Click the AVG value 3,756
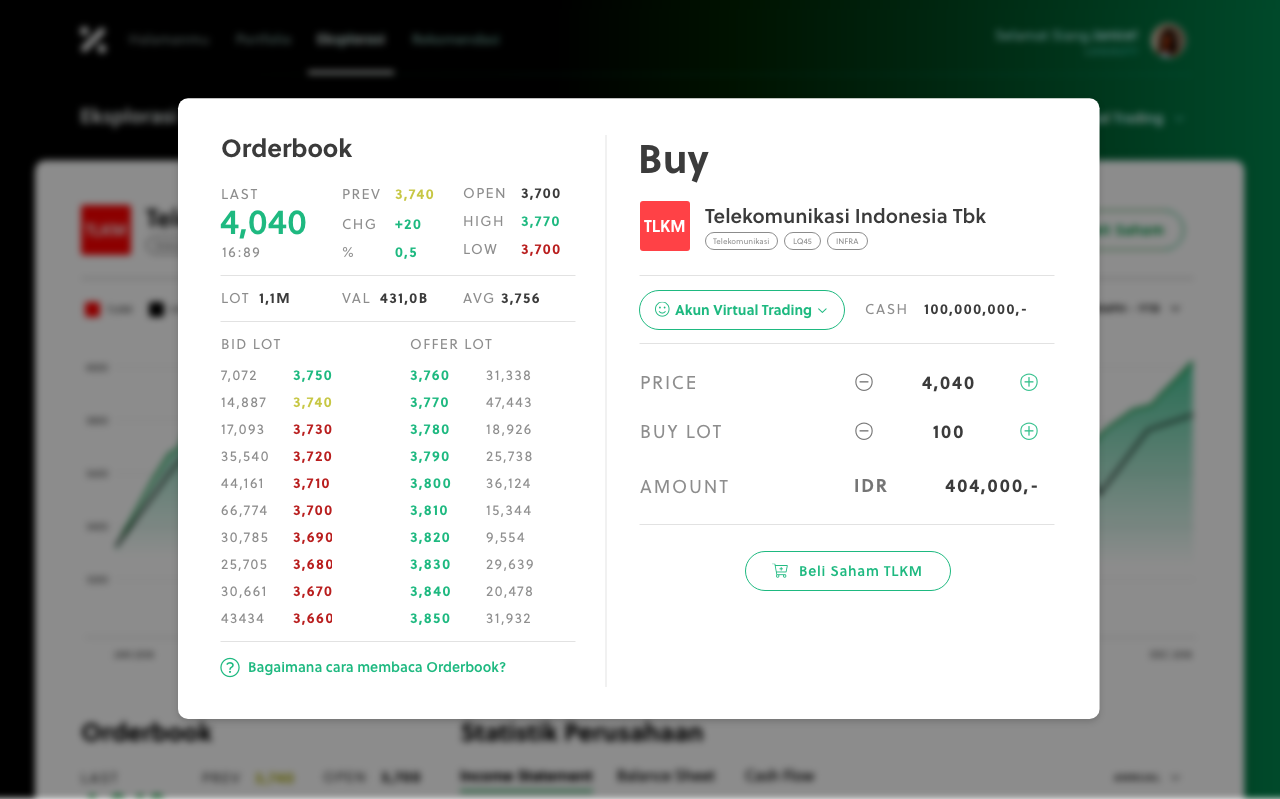 coord(521,299)
